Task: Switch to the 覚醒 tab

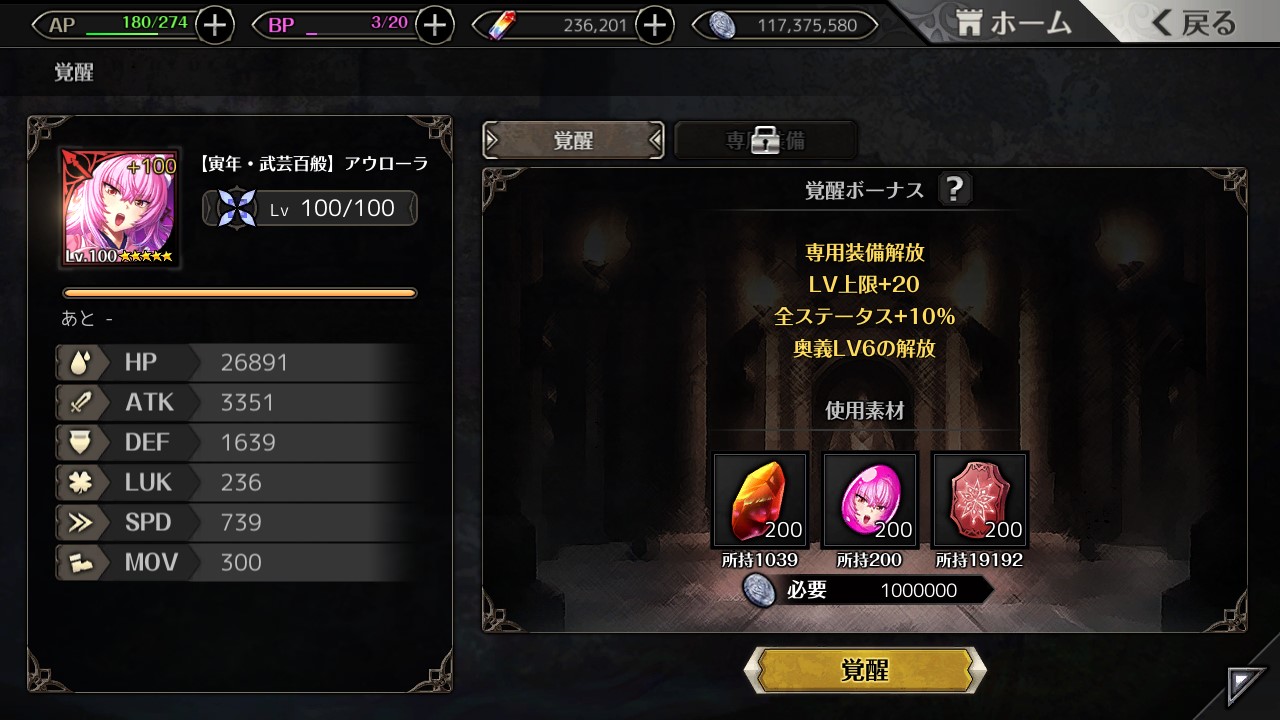Action: (x=573, y=141)
